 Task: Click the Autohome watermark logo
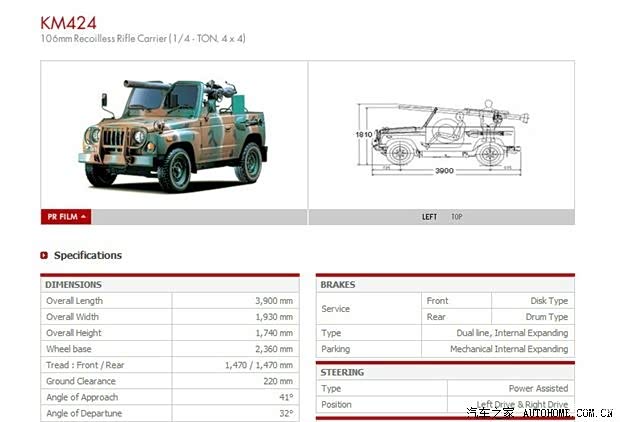click(540, 410)
